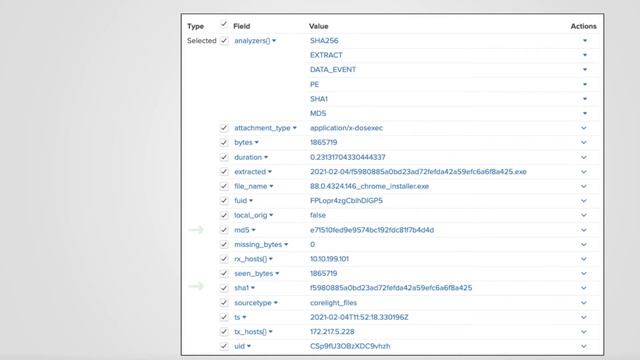Toggle the extracted field checkbox

click(x=224, y=171)
